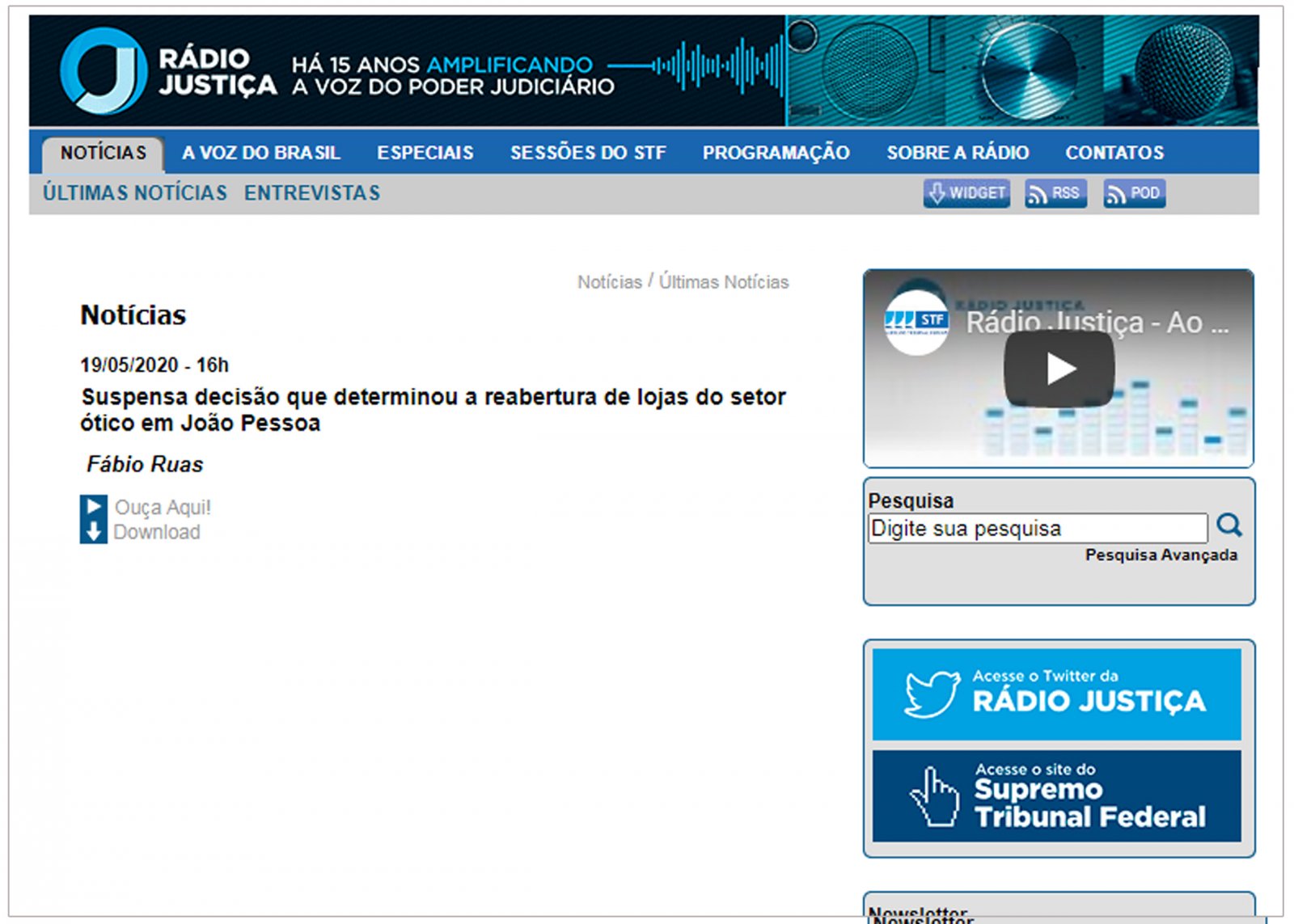Open Entrevistas submenu link
Image resolution: width=1294 pixels, height=924 pixels.
coord(312,193)
